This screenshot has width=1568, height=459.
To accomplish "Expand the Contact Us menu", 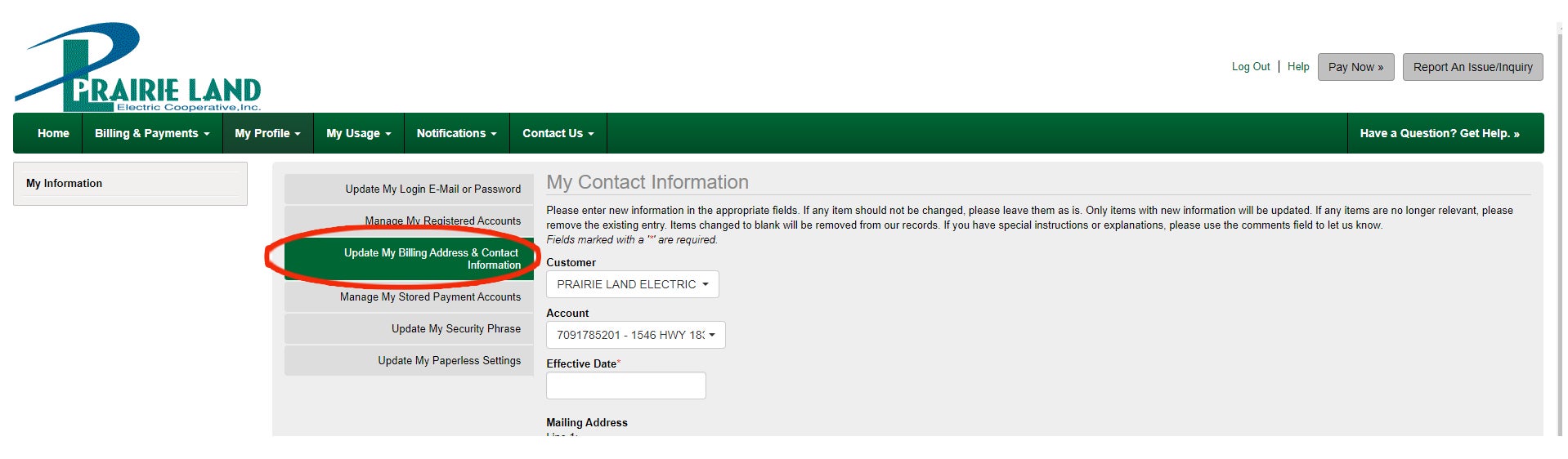I will click(558, 133).
